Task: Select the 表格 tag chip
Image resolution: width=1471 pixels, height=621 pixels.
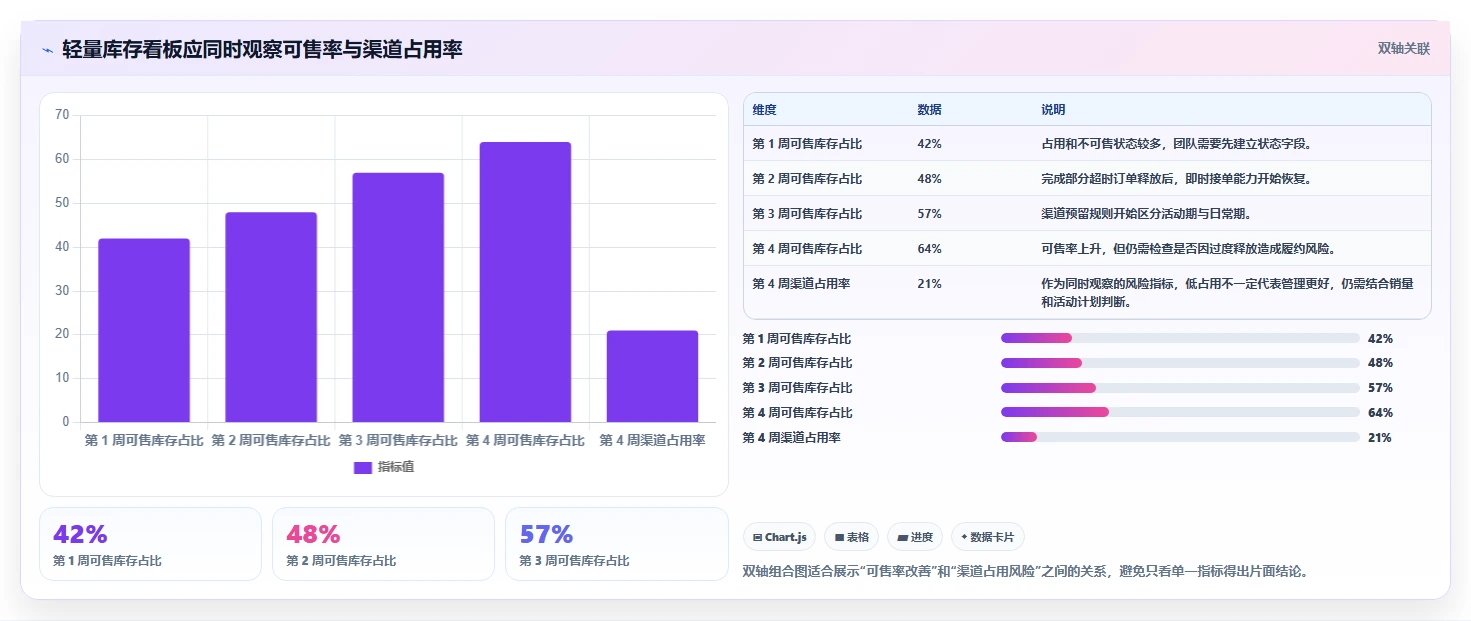Action: point(851,537)
